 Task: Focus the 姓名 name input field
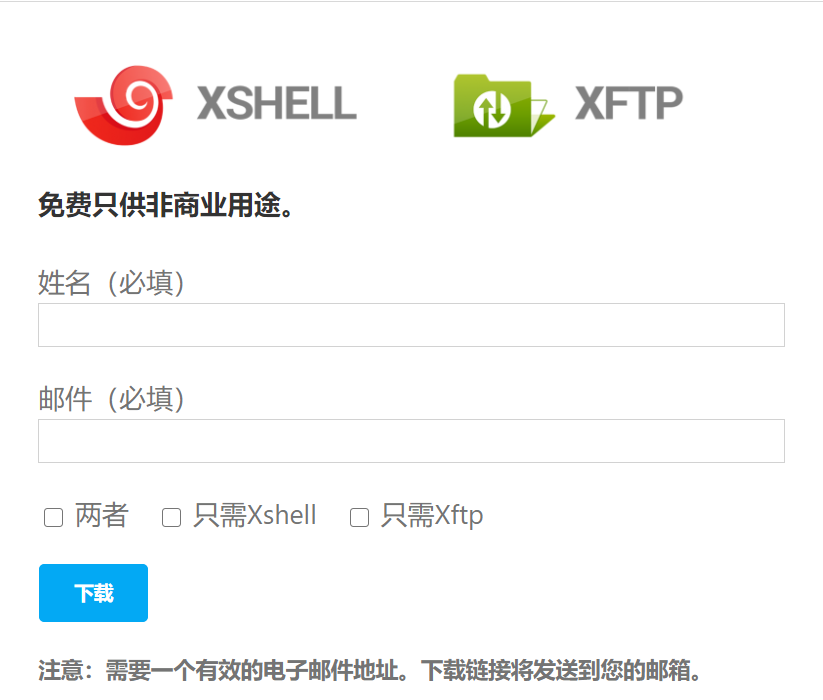[x=412, y=325]
